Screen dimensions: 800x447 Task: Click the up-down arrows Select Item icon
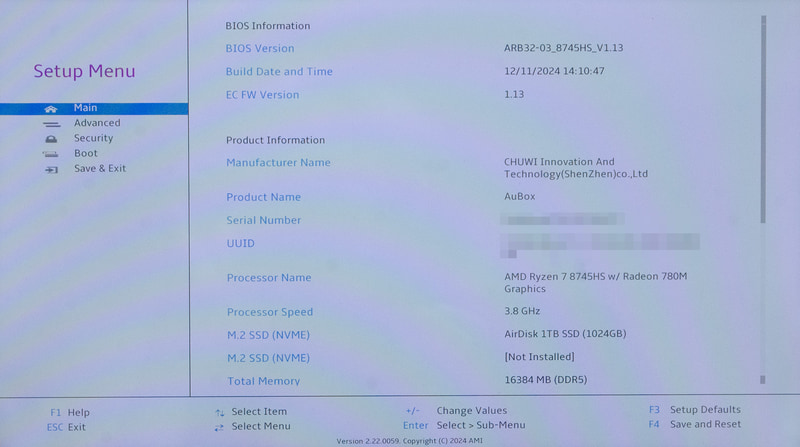pos(220,412)
